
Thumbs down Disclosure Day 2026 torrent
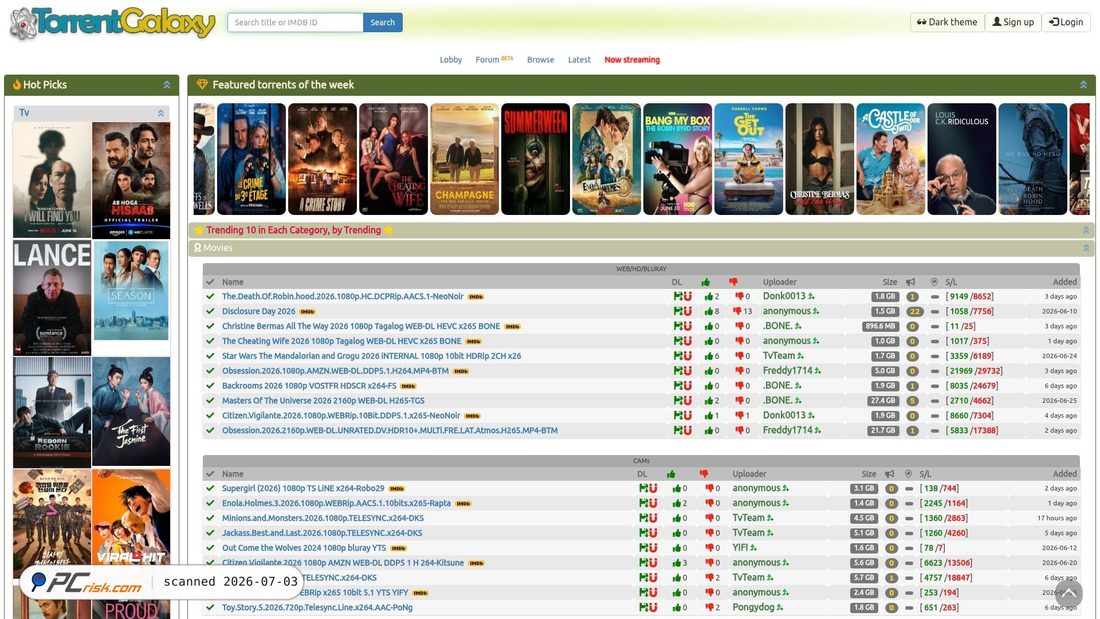(x=738, y=312)
